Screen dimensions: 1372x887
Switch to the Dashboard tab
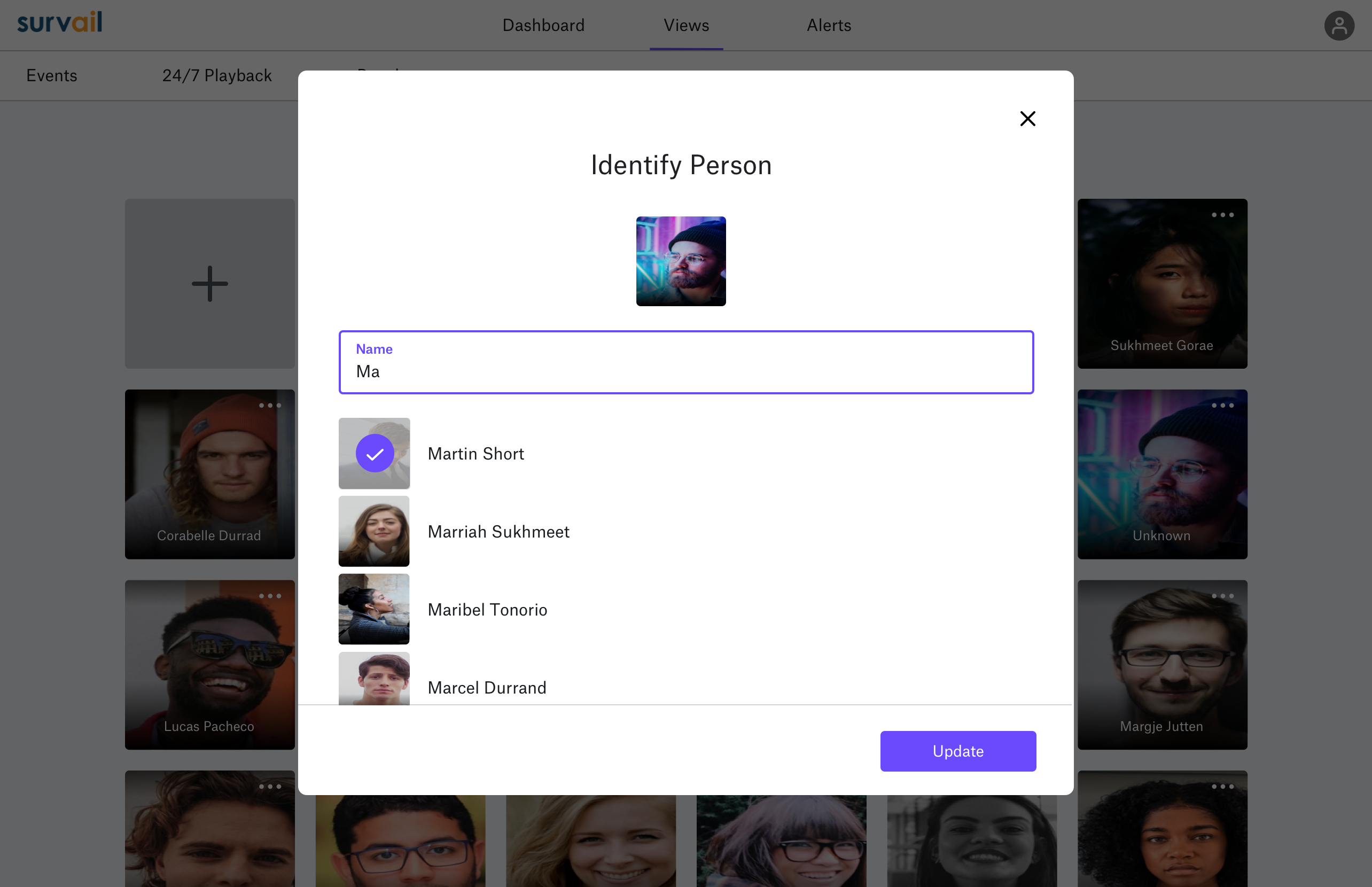click(543, 25)
